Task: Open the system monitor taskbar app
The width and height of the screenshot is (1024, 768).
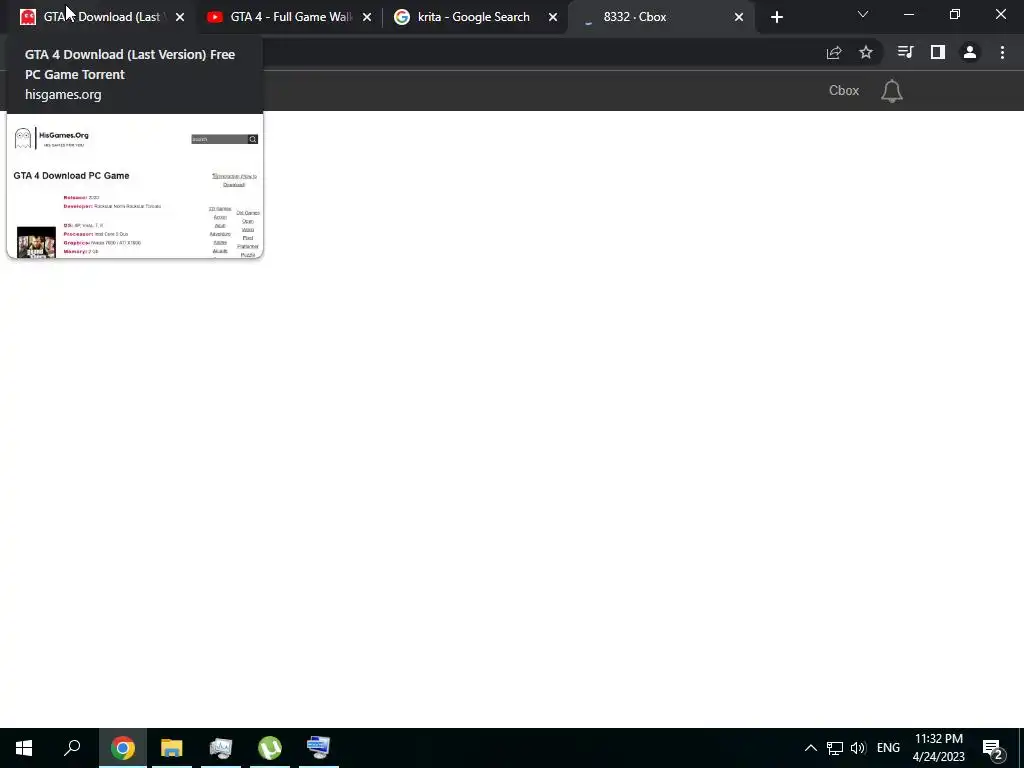Action: (x=221, y=748)
